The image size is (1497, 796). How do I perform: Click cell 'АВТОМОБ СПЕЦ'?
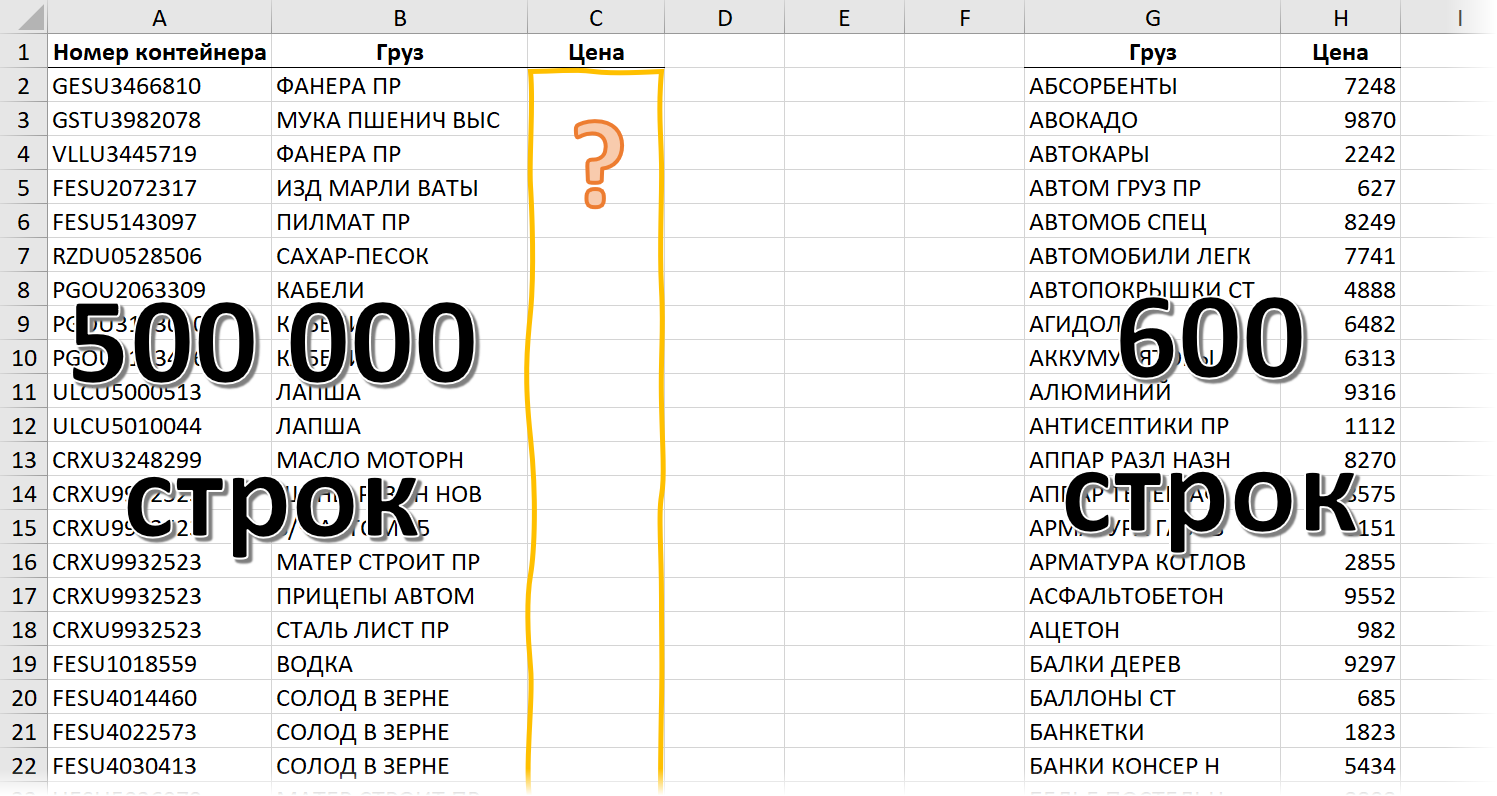click(x=1152, y=222)
